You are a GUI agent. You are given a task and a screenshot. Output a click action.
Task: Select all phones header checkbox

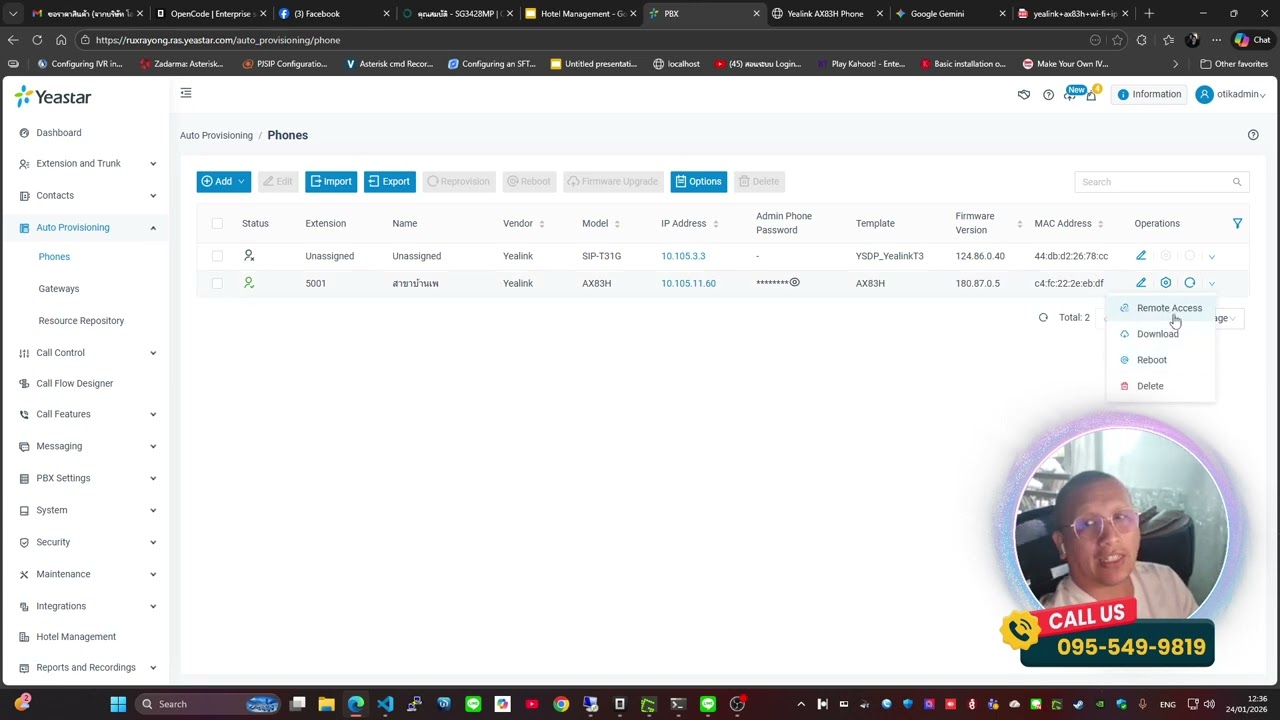point(217,223)
